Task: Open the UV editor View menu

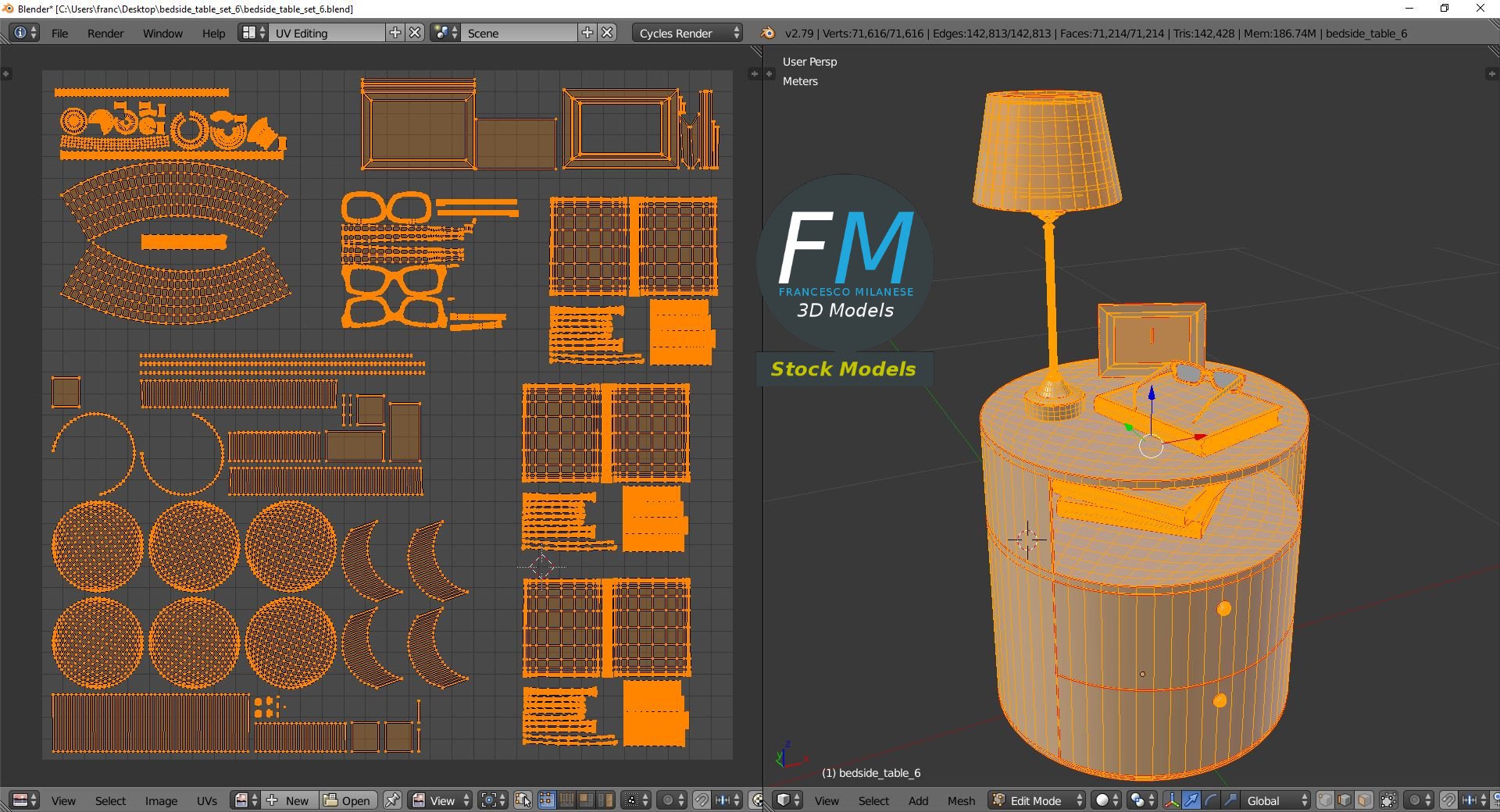Action: 63,801
